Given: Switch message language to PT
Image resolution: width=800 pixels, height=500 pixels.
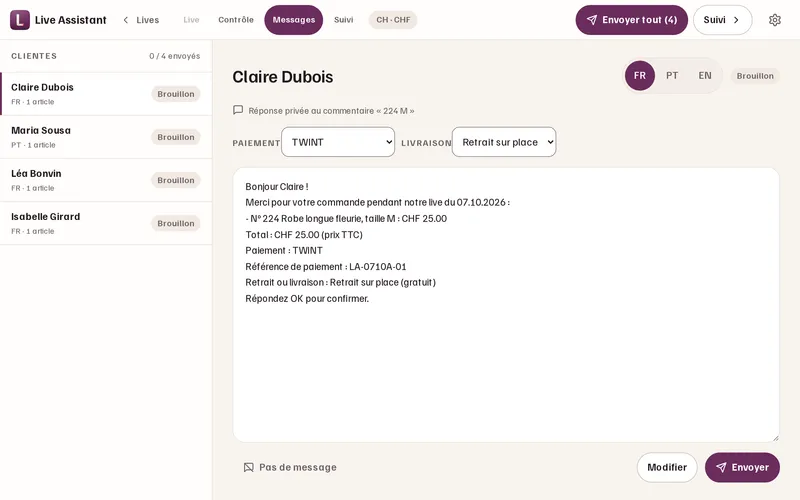Looking at the screenshot, I should (672, 76).
